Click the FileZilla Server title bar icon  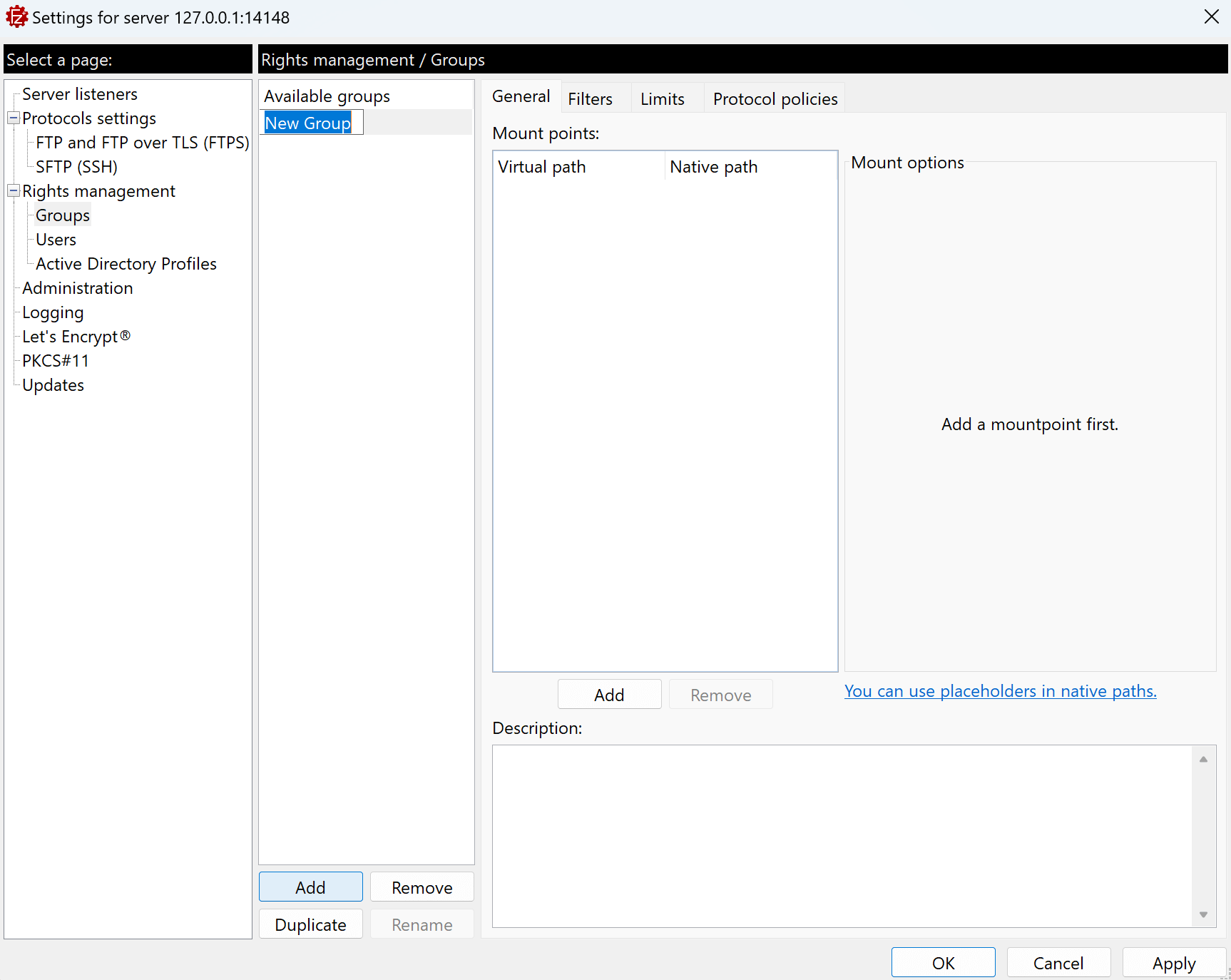[16, 17]
